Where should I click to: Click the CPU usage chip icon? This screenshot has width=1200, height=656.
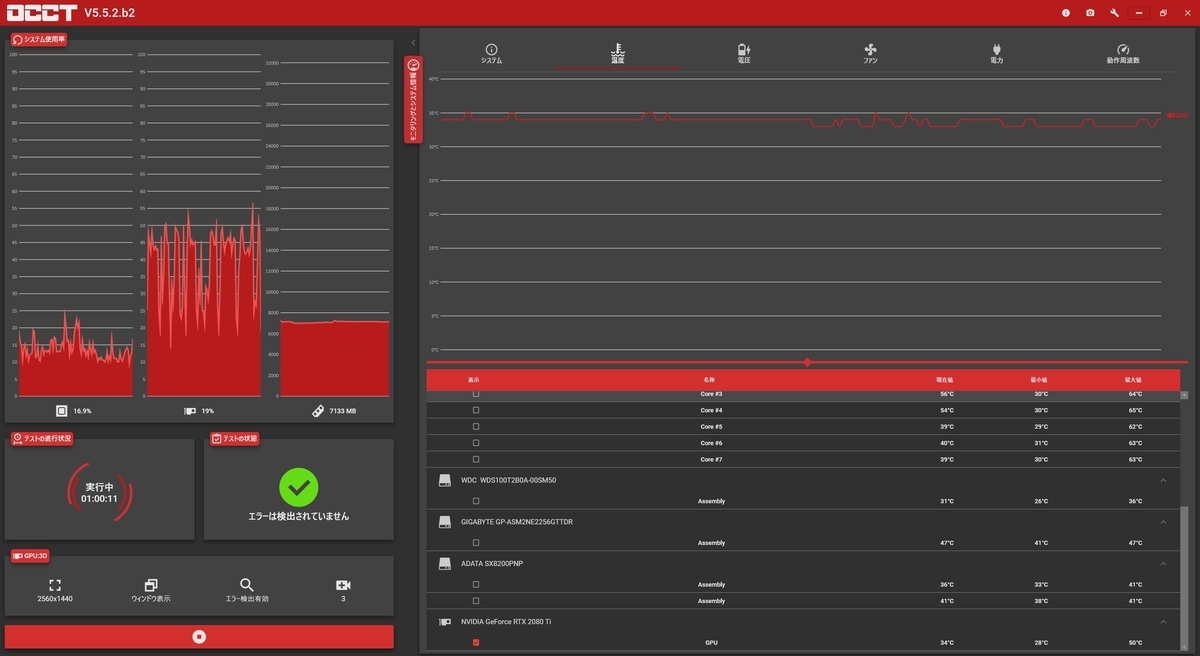pos(62,410)
